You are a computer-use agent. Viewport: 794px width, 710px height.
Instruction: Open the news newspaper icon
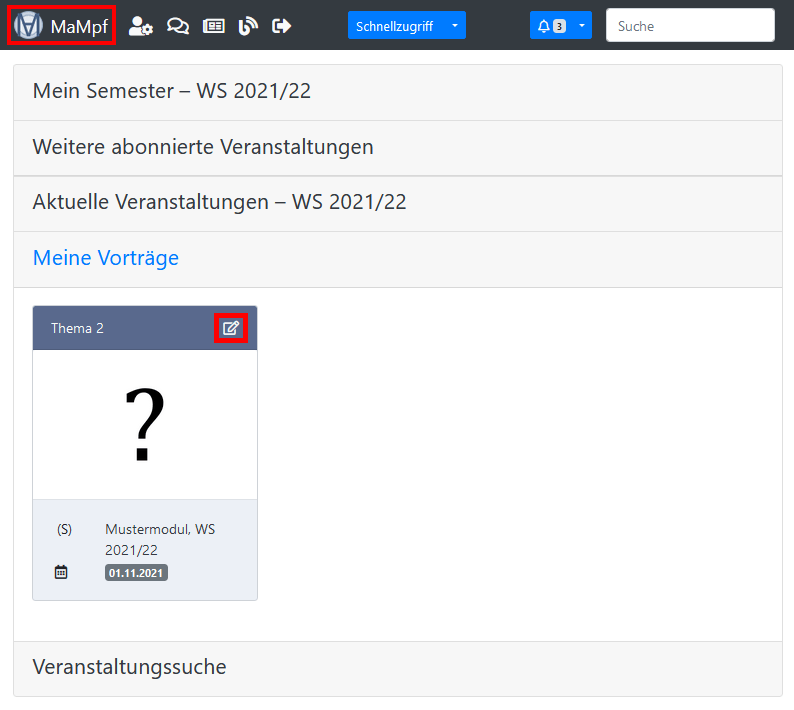213,26
